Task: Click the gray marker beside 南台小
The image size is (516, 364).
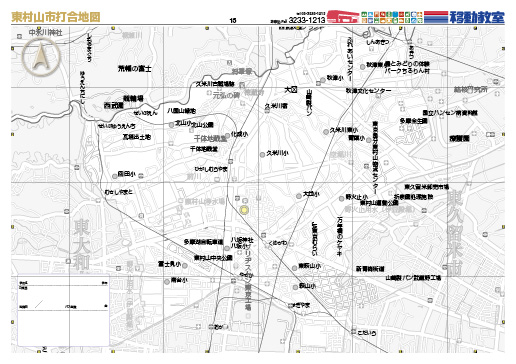Action: point(167,282)
